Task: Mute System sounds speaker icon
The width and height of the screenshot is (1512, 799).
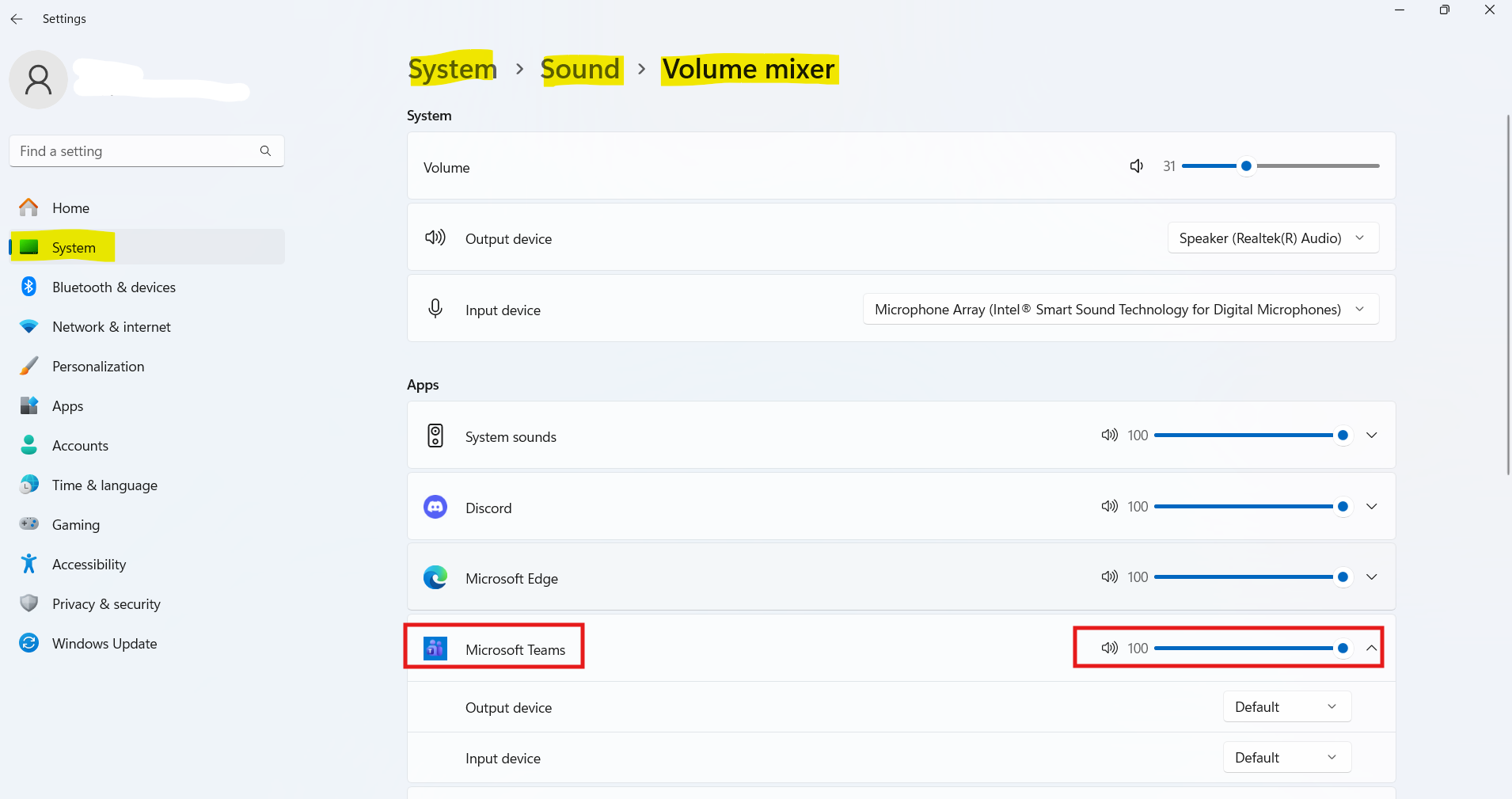Action: pyautogui.click(x=1109, y=435)
